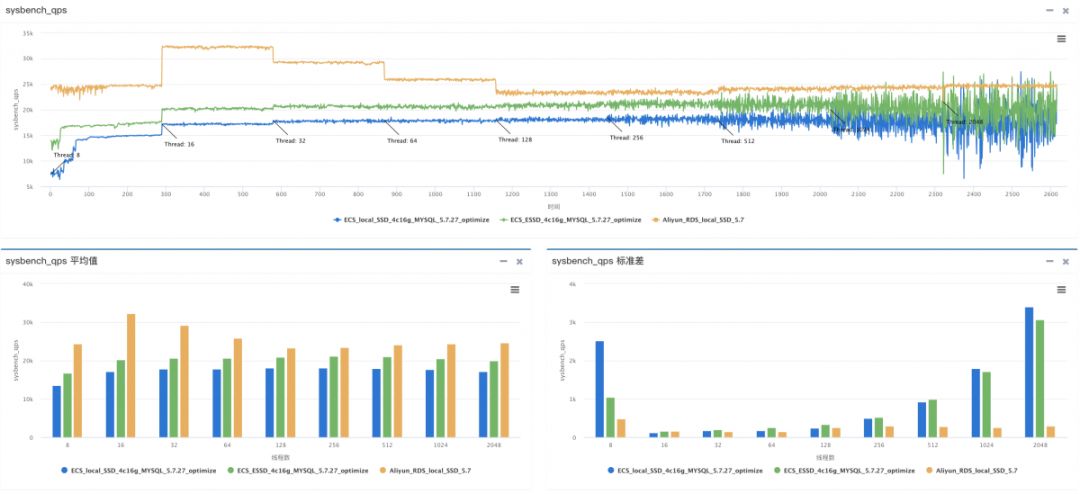Minimize the sysbench_qps 标准差 panel
The image size is (1080, 494).
click(1049, 261)
